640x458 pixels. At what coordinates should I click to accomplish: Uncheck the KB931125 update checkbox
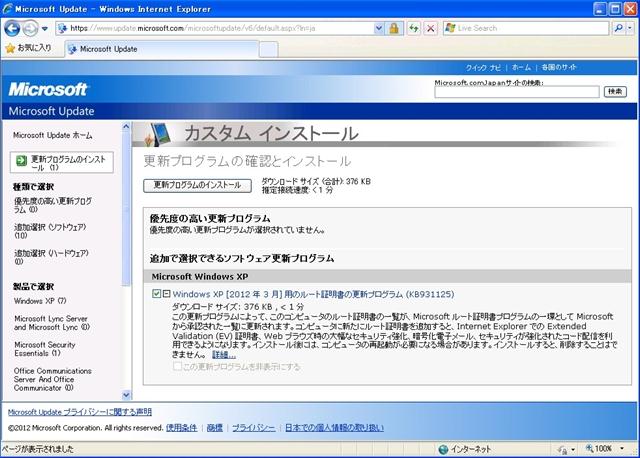pos(156,293)
